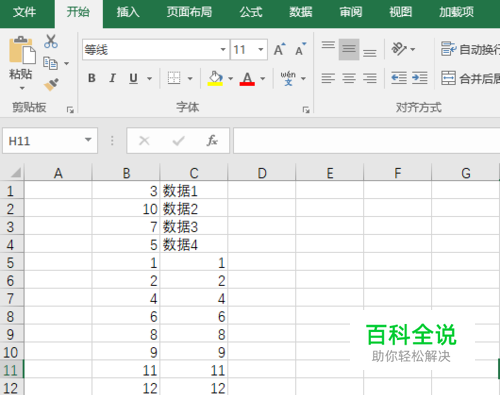
Task: Align text right
Action: point(370,78)
